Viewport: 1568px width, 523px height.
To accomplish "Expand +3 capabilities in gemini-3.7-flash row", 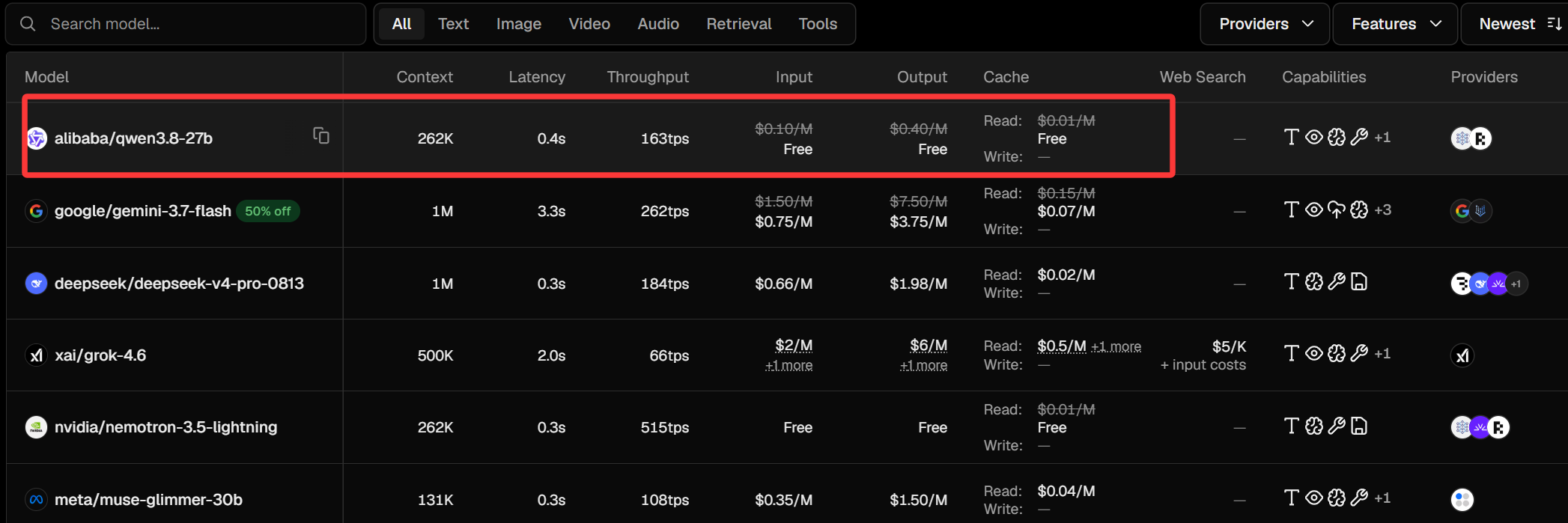I will [x=1383, y=209].
